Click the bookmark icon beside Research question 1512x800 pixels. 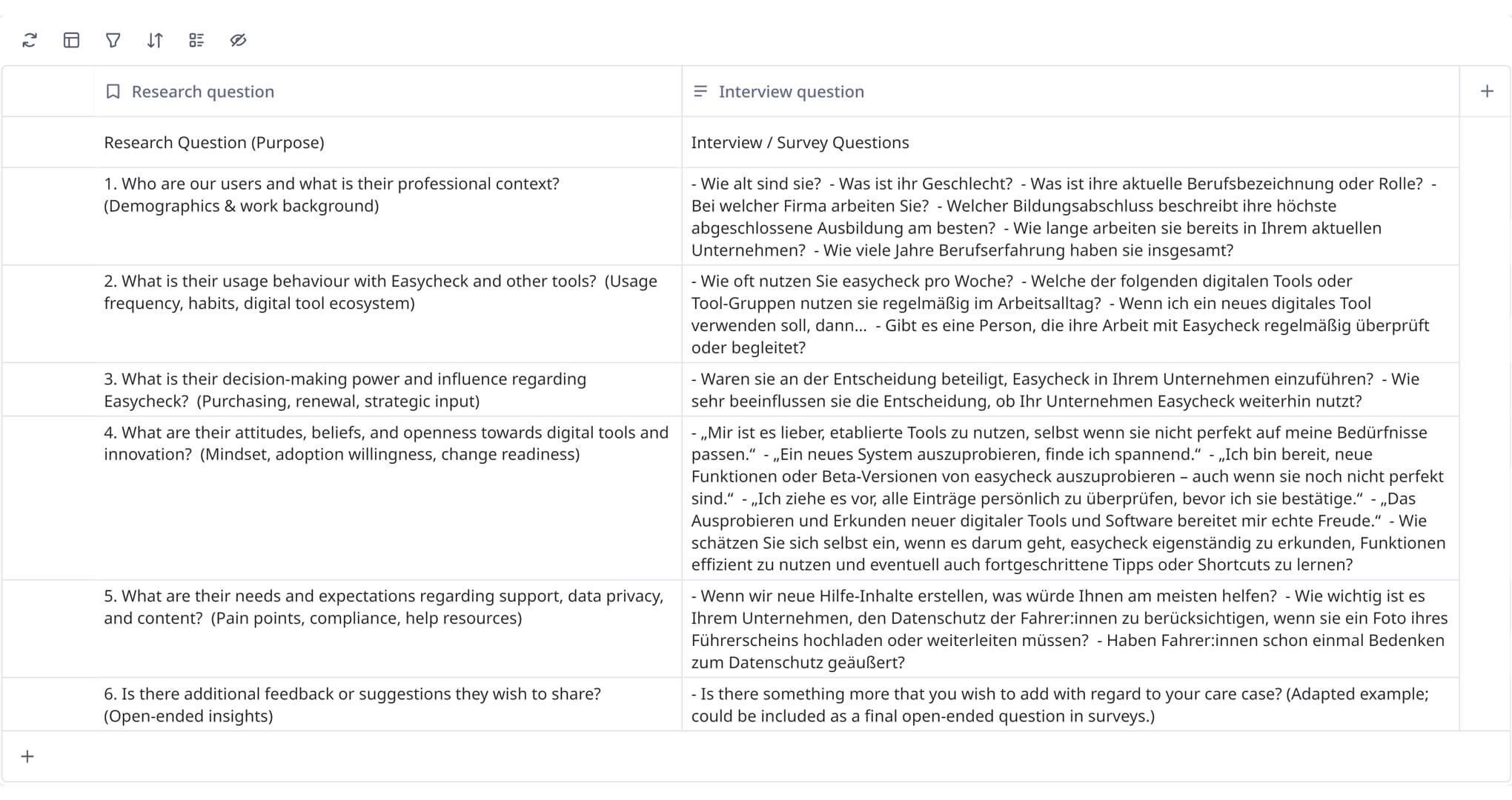click(x=113, y=91)
